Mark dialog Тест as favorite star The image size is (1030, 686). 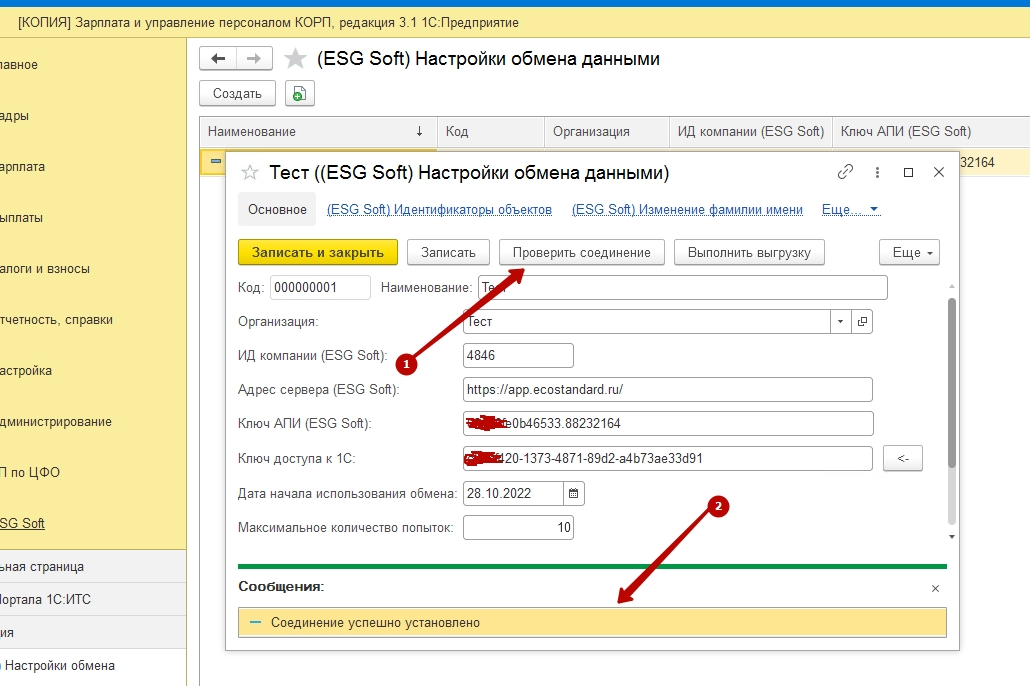click(250, 173)
